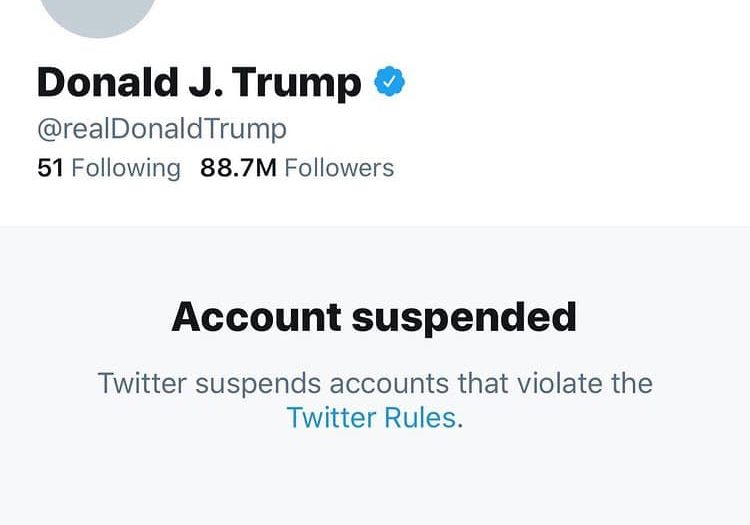The height and width of the screenshot is (525, 750).
Task: Click the 88.7M follower count number
Action: pyautogui.click(x=238, y=167)
